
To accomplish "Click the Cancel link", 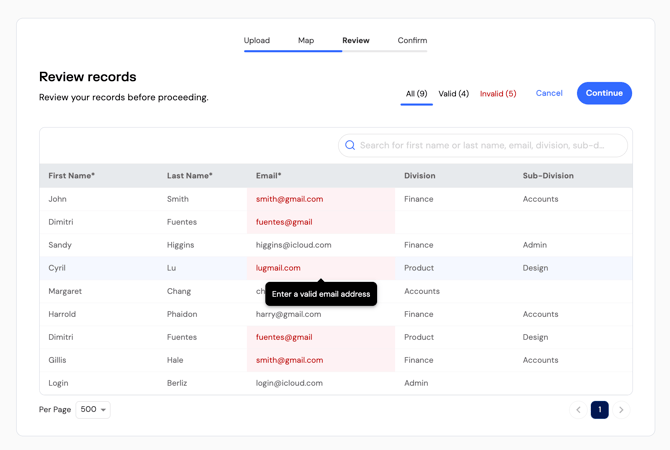I will 549,93.
